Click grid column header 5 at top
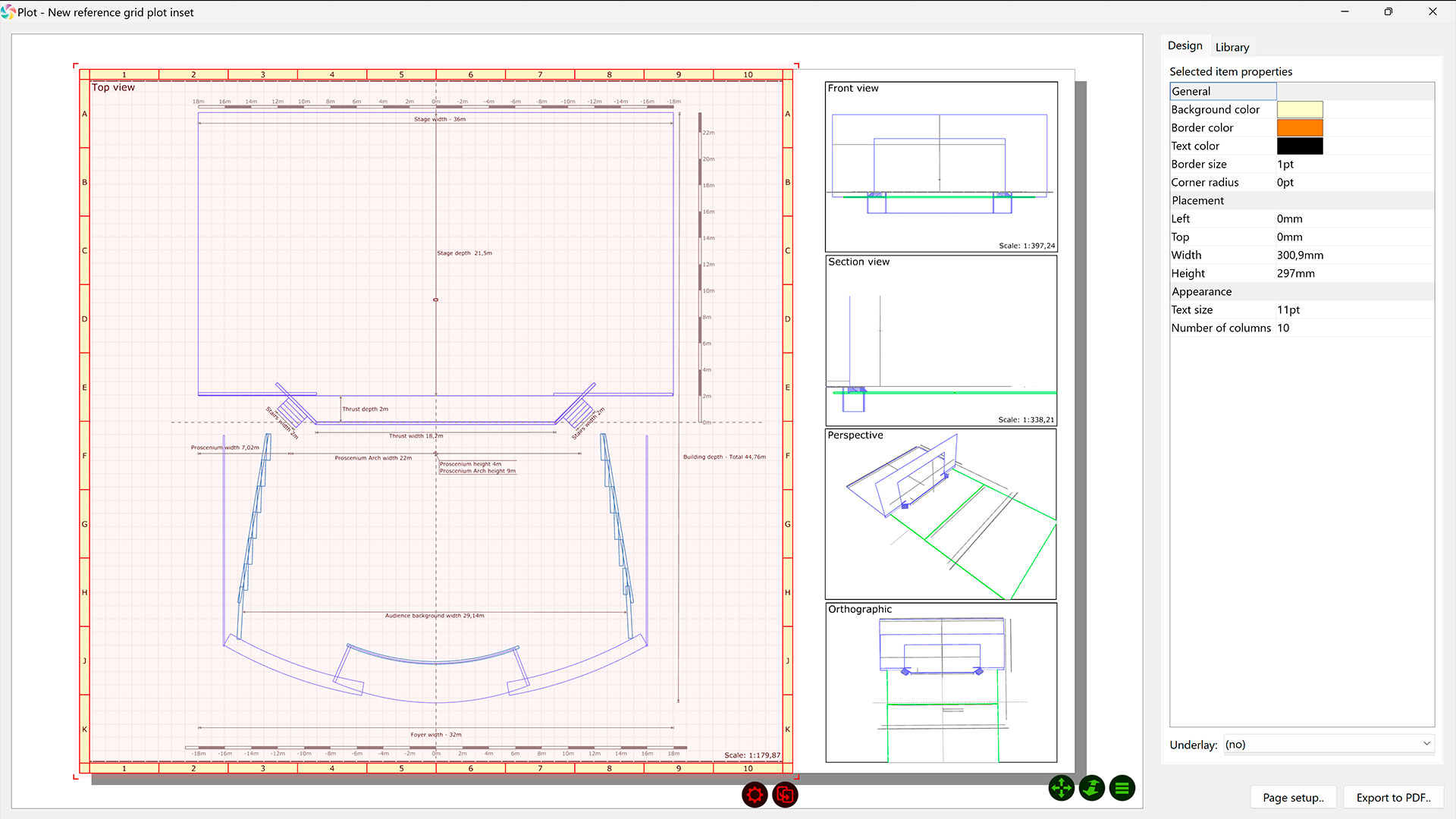1456x819 pixels. click(x=401, y=74)
